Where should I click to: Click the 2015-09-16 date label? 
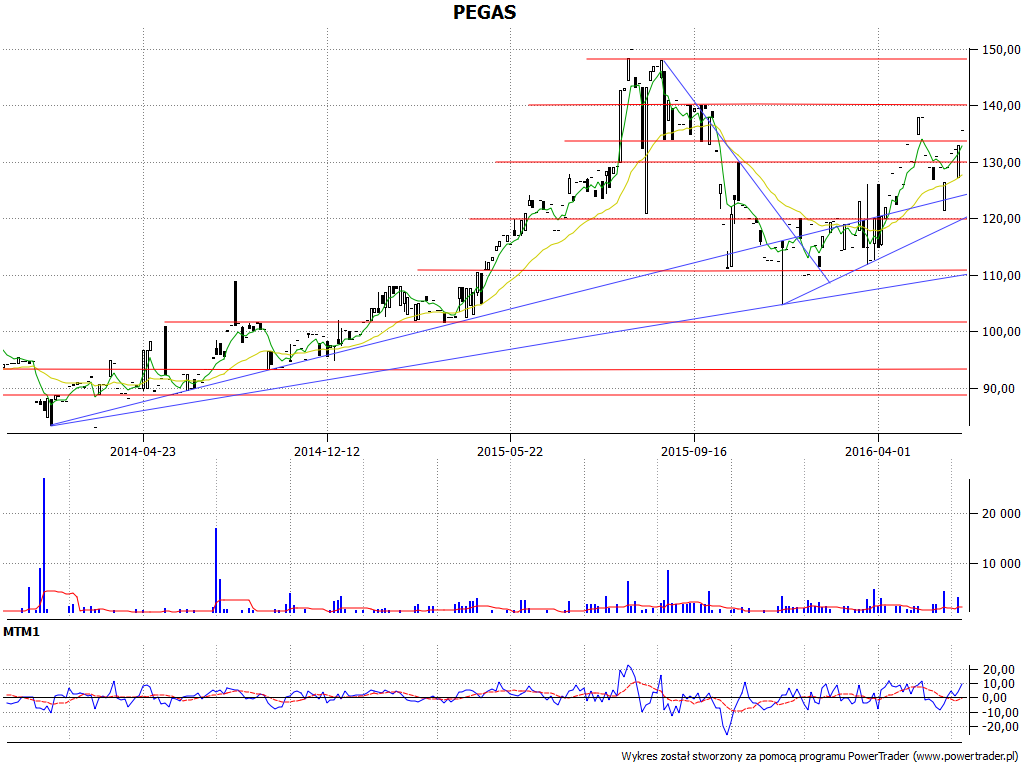(x=694, y=451)
